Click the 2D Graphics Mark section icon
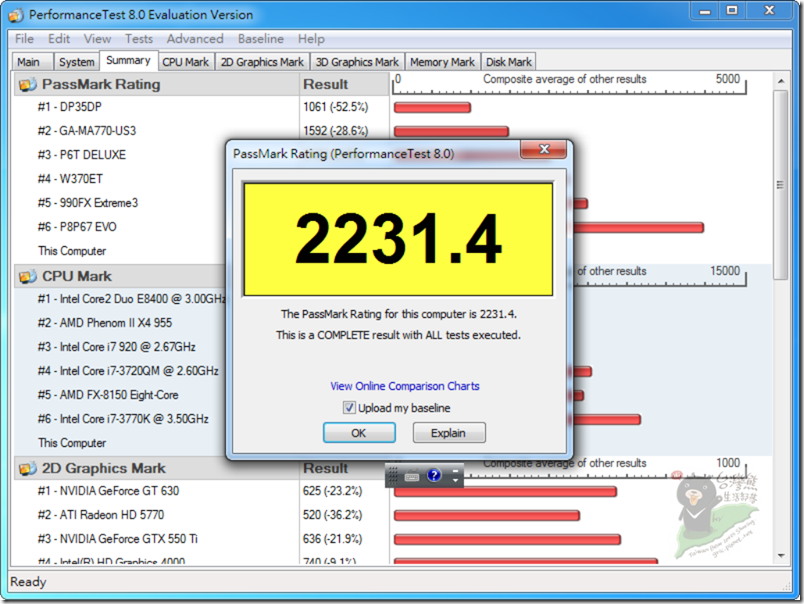Screen dimensions: 804x604 [x=26, y=468]
